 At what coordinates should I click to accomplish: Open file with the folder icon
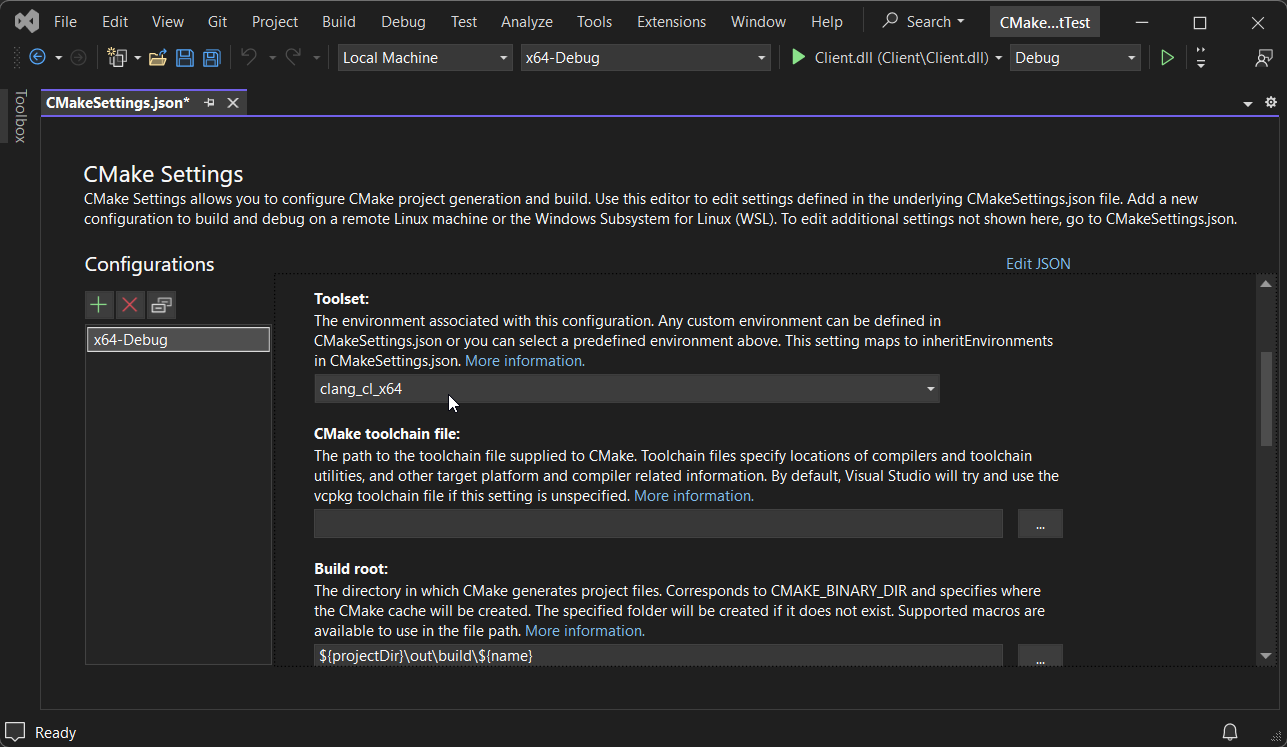[157, 58]
